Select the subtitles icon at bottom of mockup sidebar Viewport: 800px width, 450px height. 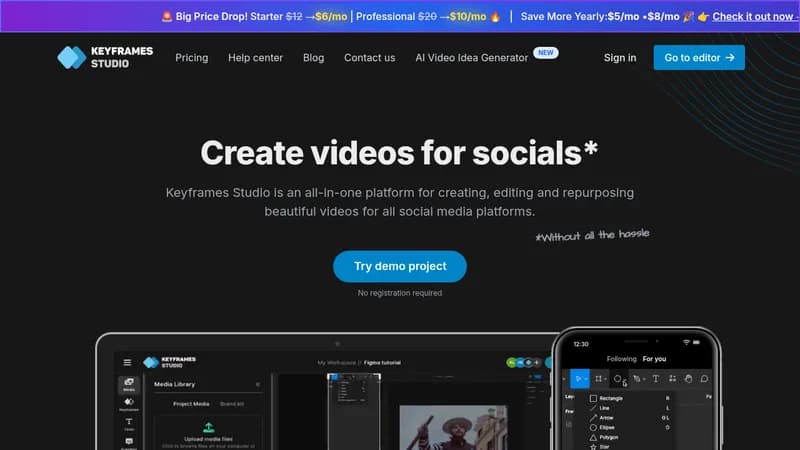tap(129, 443)
